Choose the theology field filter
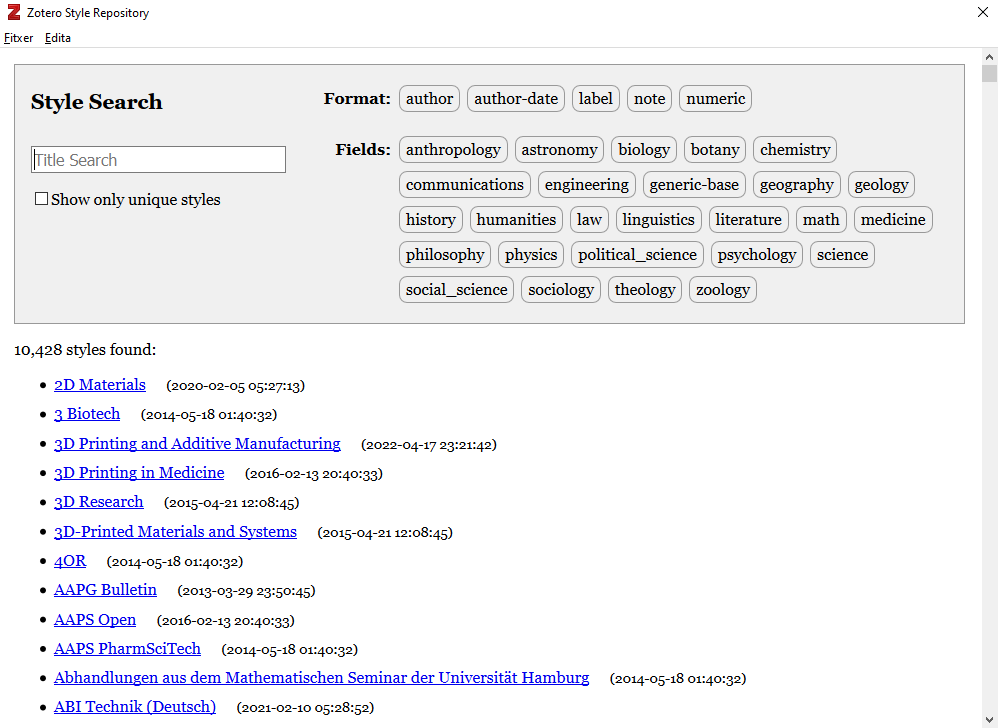This screenshot has height=728, width=998. coord(645,290)
